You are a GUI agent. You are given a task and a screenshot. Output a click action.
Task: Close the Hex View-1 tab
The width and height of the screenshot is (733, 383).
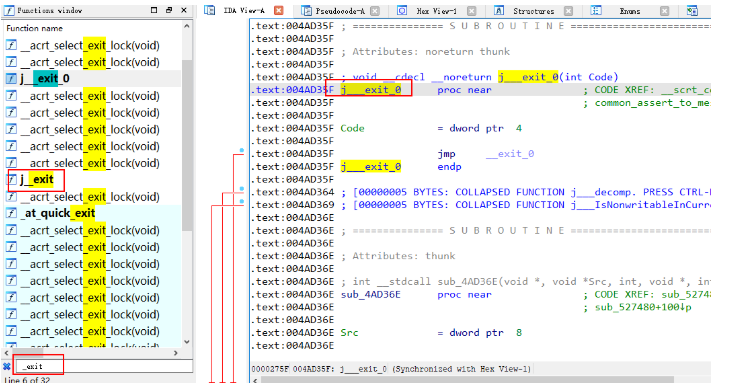(472, 11)
